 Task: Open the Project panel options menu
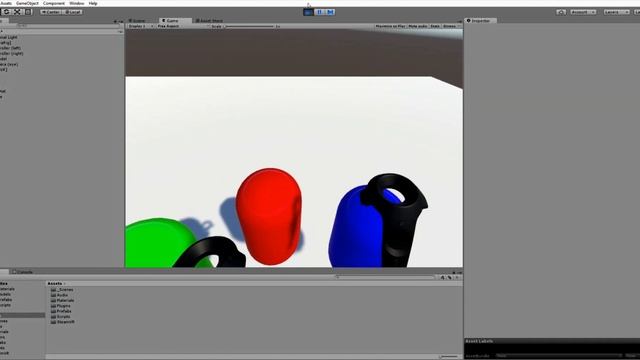[x=460, y=272]
